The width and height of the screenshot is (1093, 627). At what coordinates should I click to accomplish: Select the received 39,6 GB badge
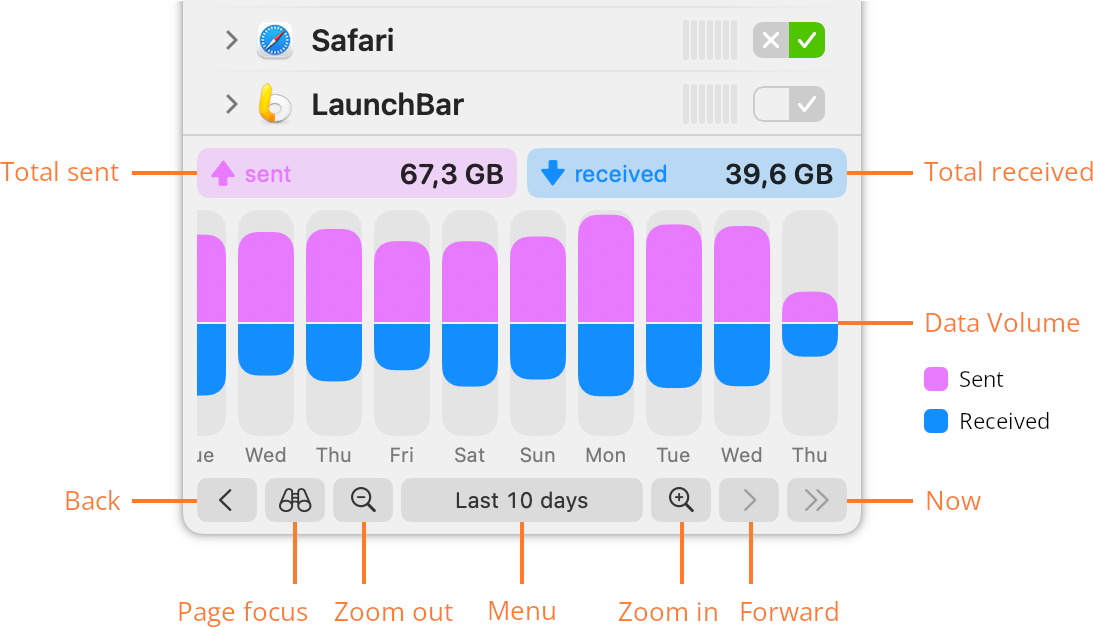coord(687,173)
